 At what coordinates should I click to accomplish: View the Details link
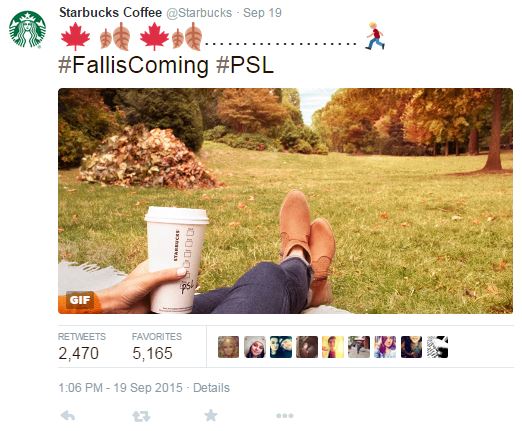[x=211, y=388]
